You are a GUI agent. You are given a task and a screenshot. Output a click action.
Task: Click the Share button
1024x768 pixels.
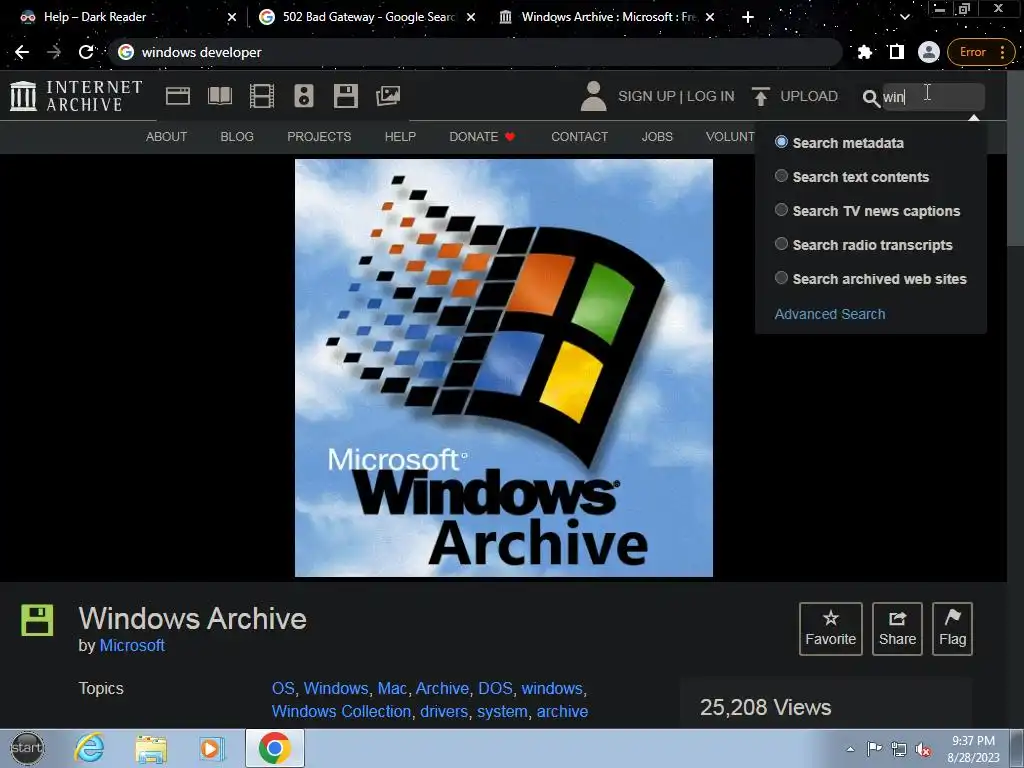click(x=897, y=629)
